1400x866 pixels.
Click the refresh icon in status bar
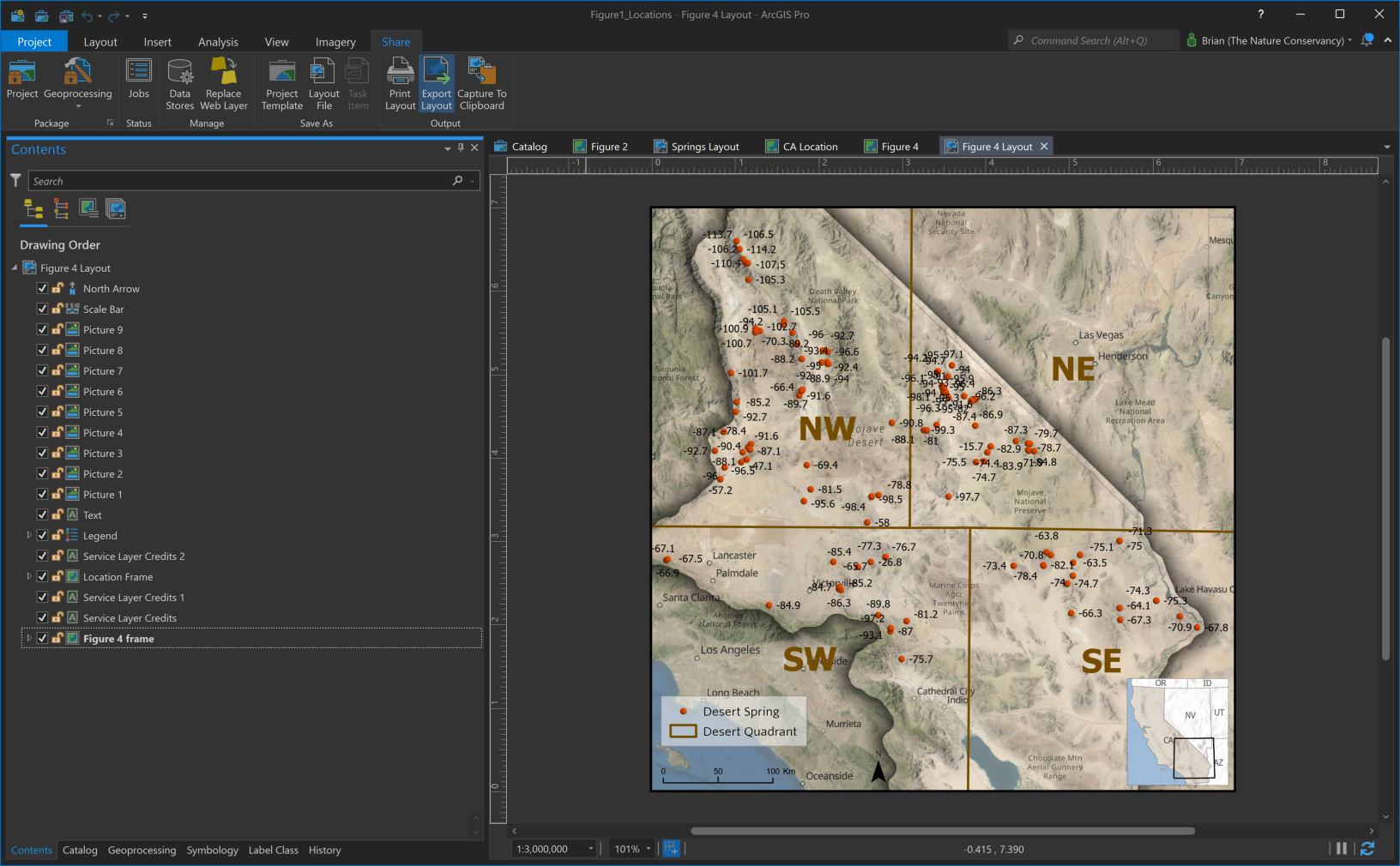pos(1367,848)
